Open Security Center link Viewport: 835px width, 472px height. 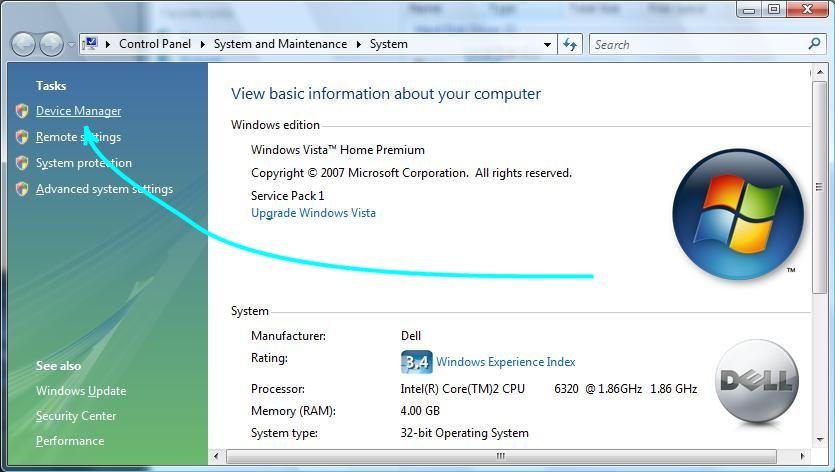pyautogui.click(x=76, y=416)
